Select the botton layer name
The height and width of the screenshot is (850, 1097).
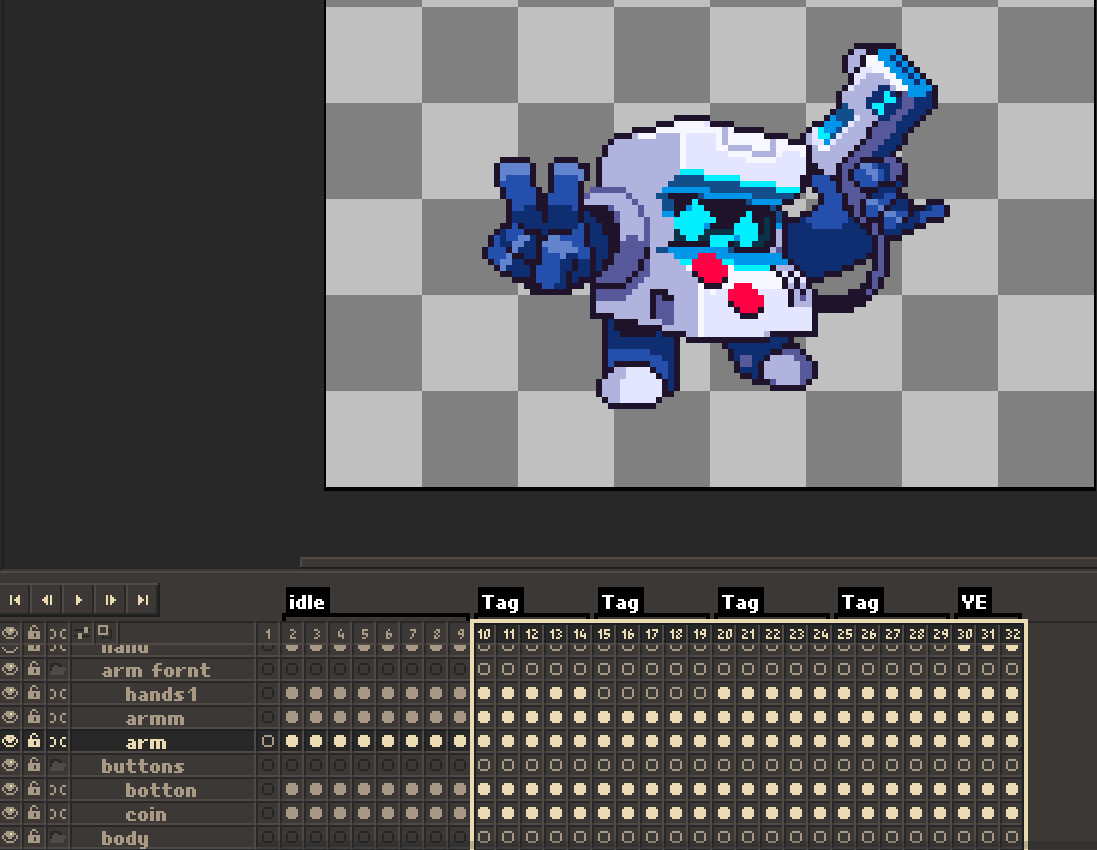[161, 790]
